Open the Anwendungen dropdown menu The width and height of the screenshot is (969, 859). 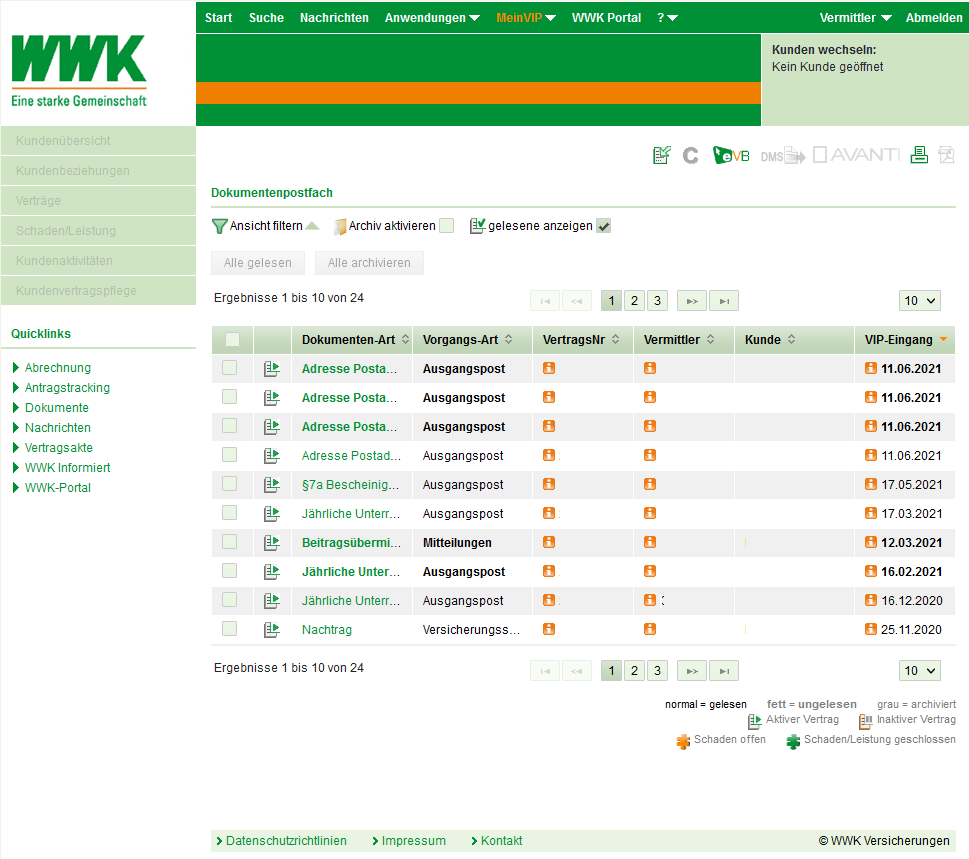click(x=432, y=18)
